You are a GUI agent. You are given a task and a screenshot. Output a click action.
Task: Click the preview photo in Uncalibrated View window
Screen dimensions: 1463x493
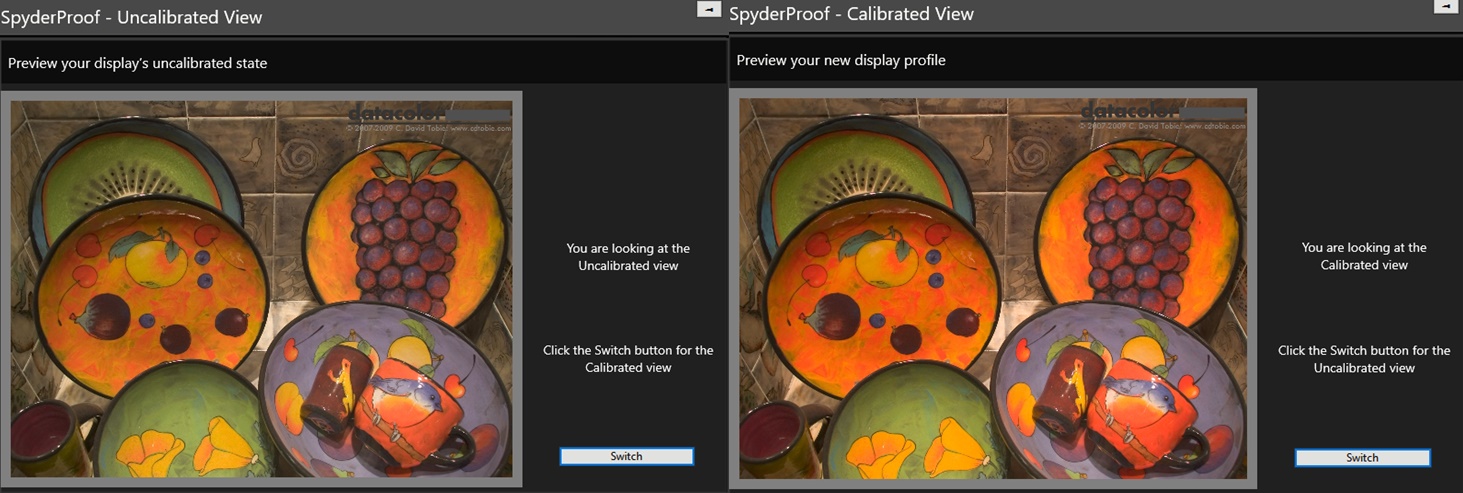pos(261,289)
